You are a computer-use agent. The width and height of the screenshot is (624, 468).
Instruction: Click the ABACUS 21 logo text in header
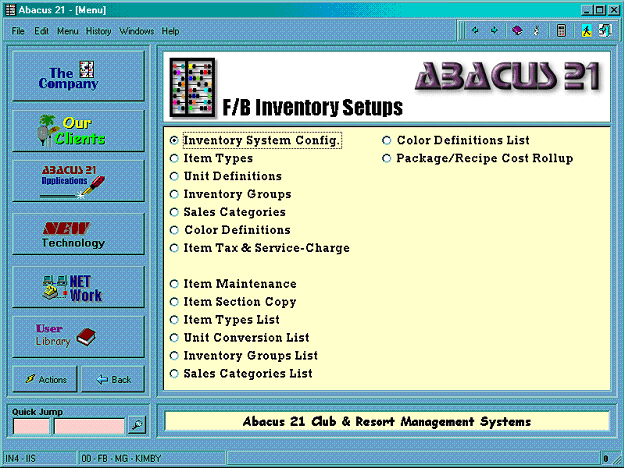[507, 76]
